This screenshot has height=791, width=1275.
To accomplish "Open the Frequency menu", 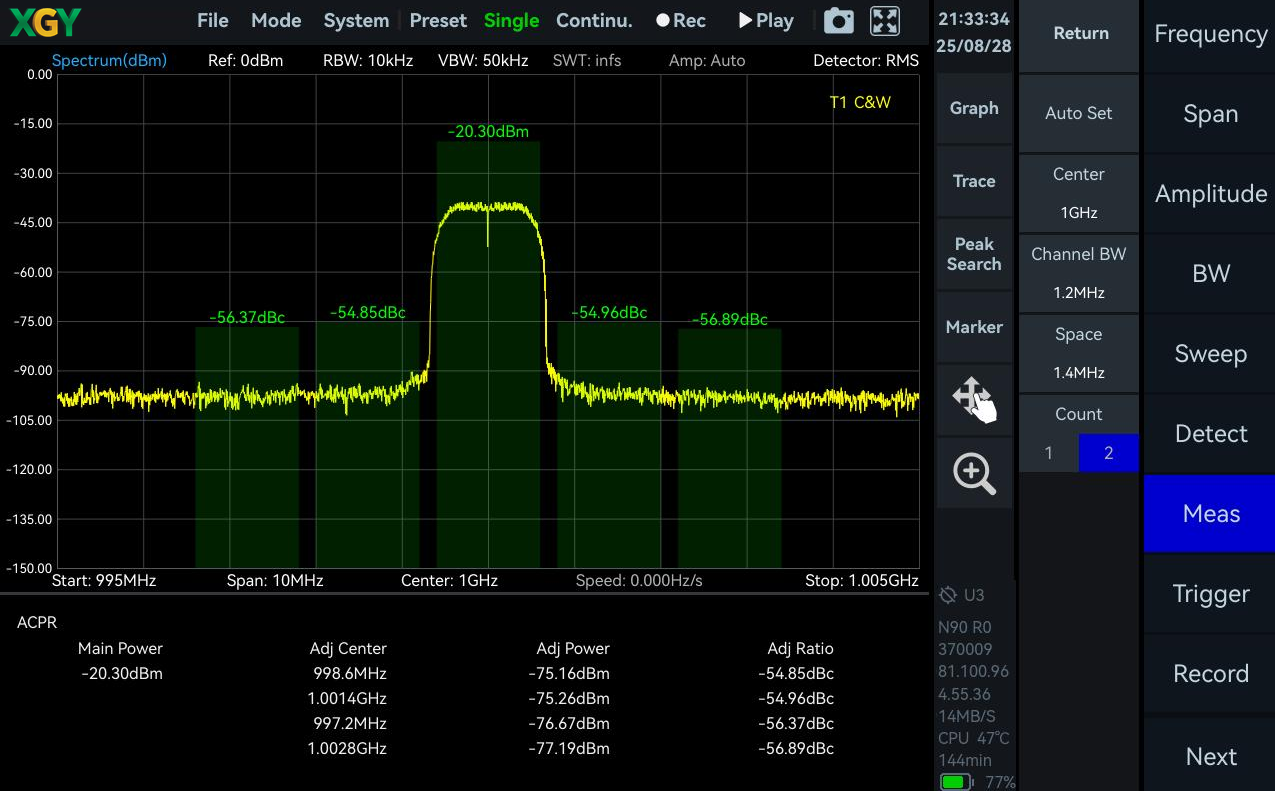I will tap(1210, 34).
